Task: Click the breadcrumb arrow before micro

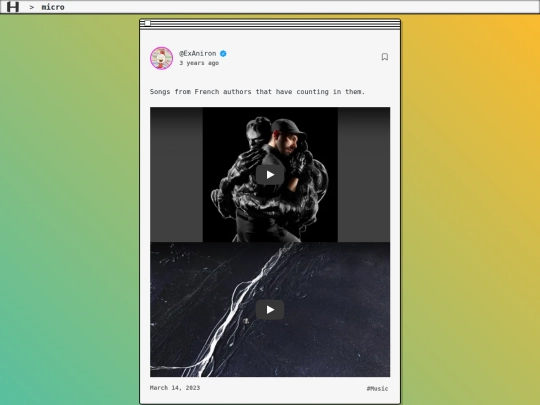Action: point(32,7)
